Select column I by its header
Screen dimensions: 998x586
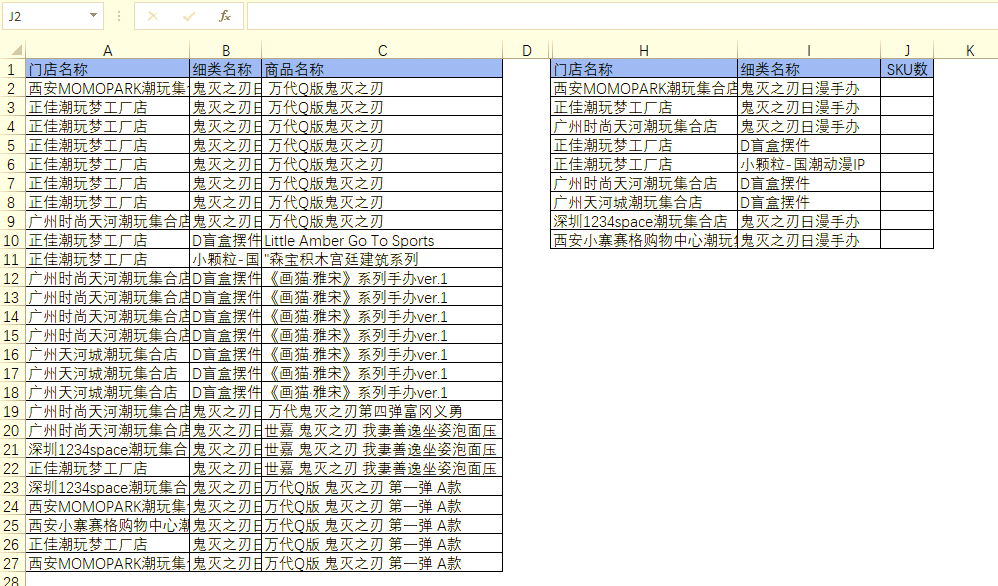coord(809,50)
